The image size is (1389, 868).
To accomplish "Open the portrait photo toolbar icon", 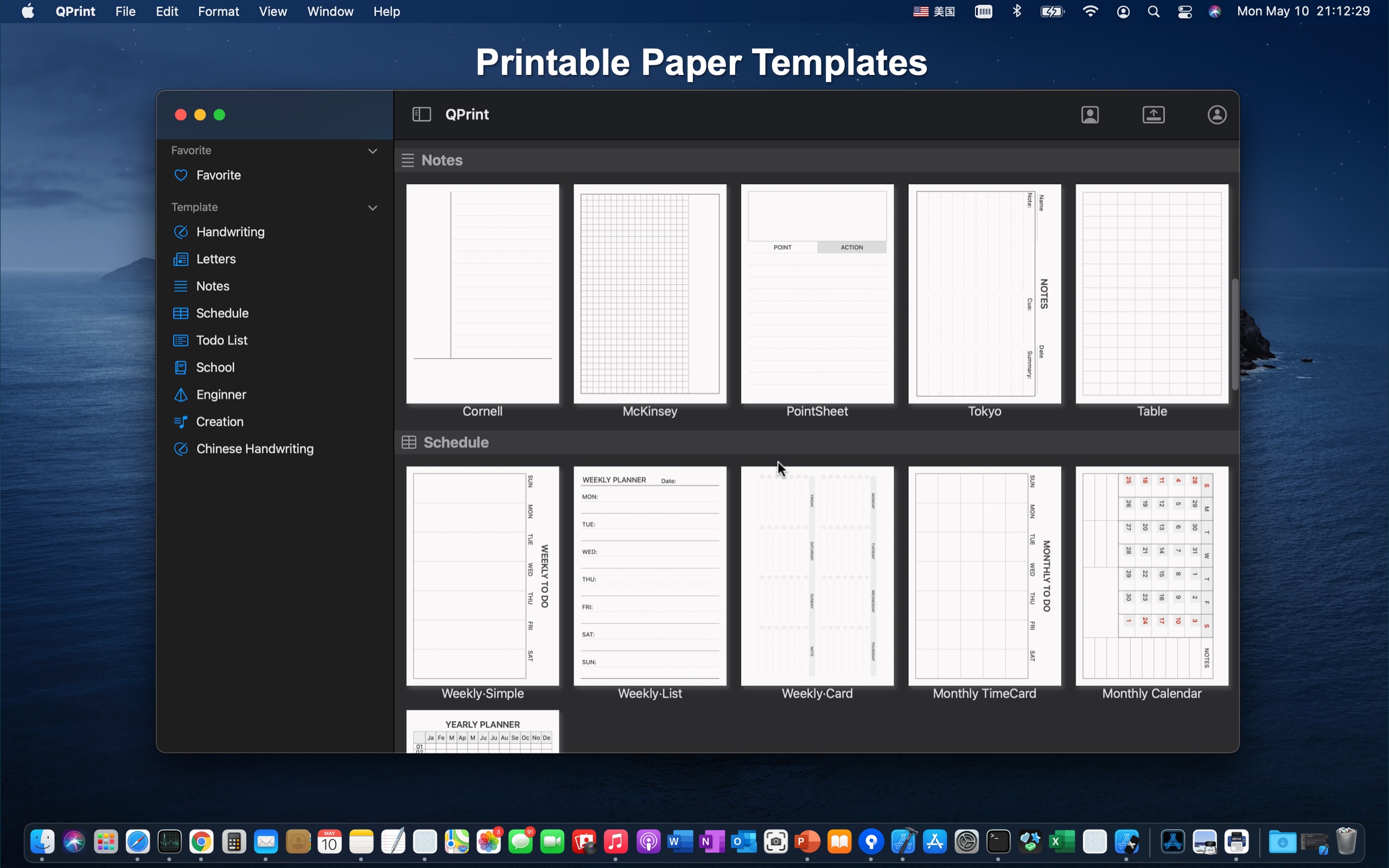I will [x=1090, y=115].
